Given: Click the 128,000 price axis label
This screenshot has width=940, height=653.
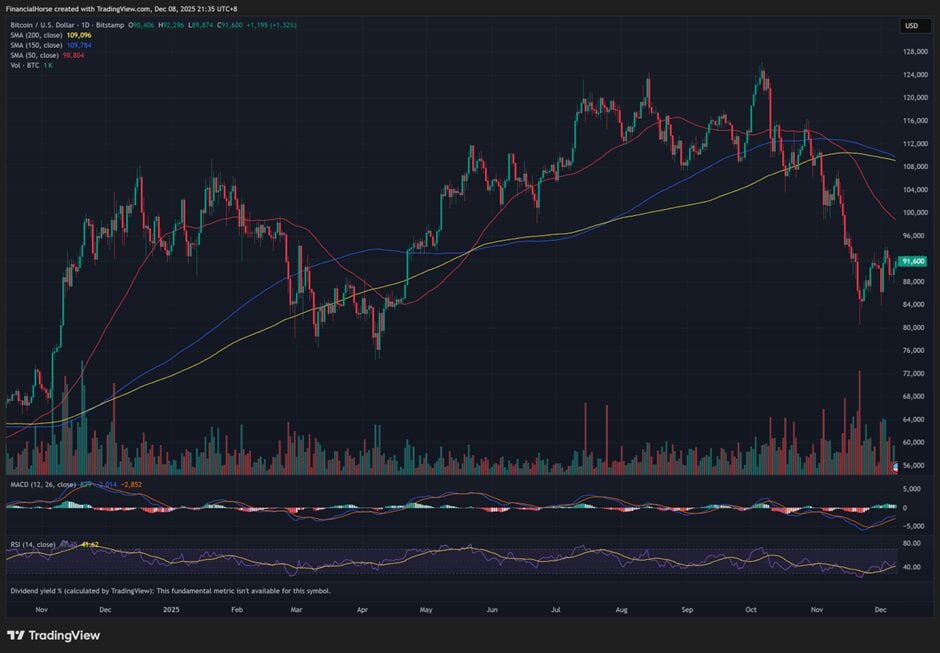Looking at the screenshot, I should pyautogui.click(x=913, y=52).
